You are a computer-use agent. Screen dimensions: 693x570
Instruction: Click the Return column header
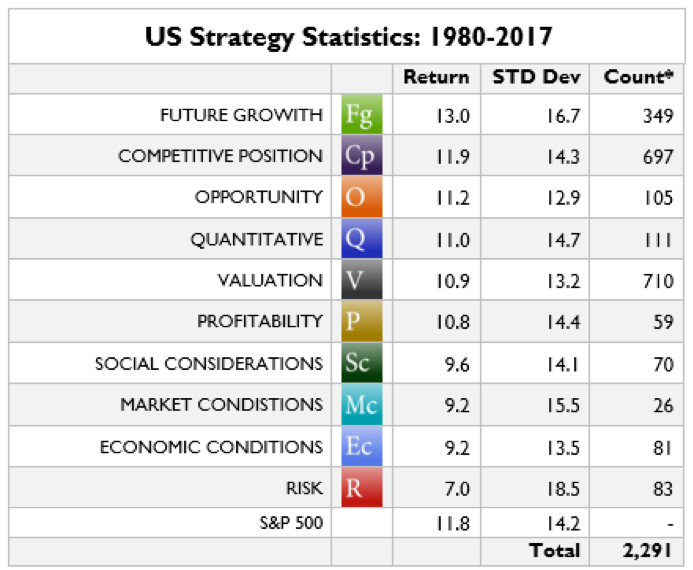436,77
